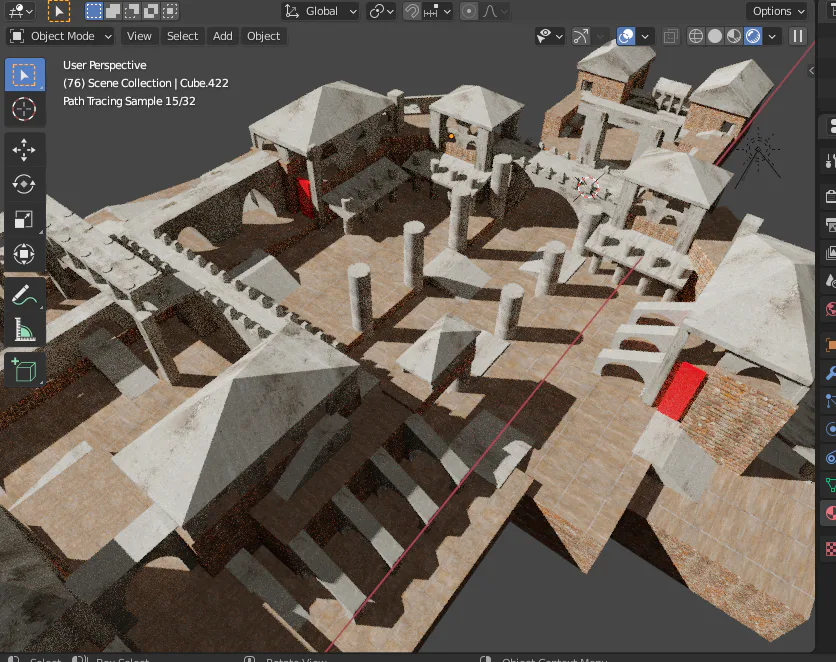Viewport: 836px width, 662px height.
Task: Open the Render properties tab
Action: [x=830, y=197]
